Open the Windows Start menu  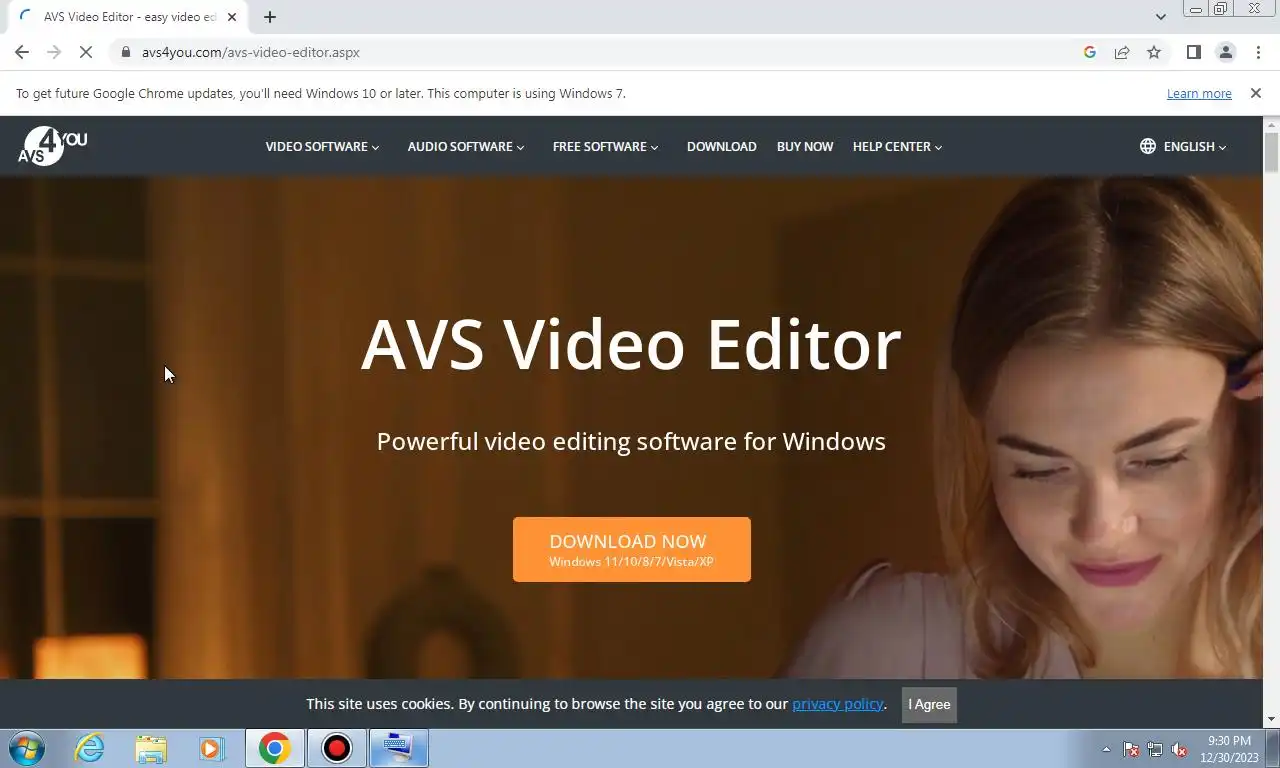tap(27, 748)
